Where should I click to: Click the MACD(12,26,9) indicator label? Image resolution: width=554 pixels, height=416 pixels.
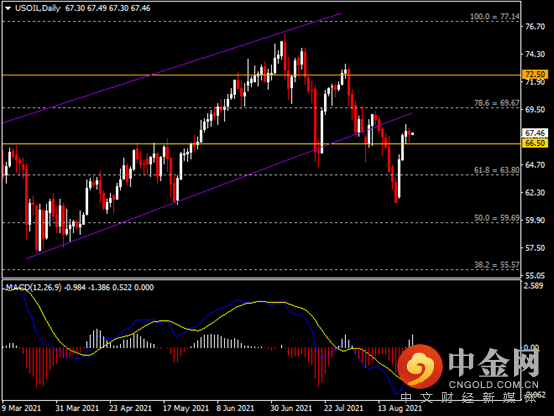click(x=34, y=287)
